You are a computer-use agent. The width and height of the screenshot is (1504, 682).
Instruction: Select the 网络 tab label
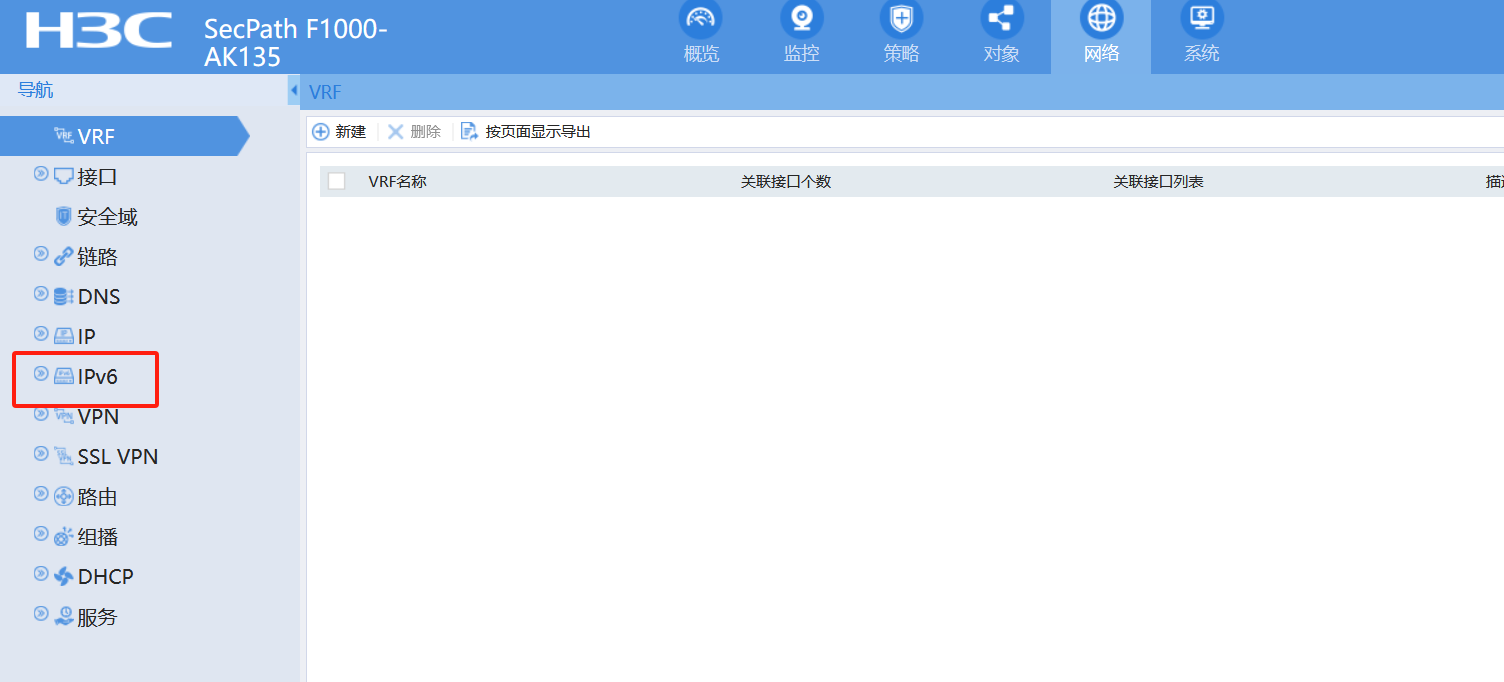coord(1101,54)
